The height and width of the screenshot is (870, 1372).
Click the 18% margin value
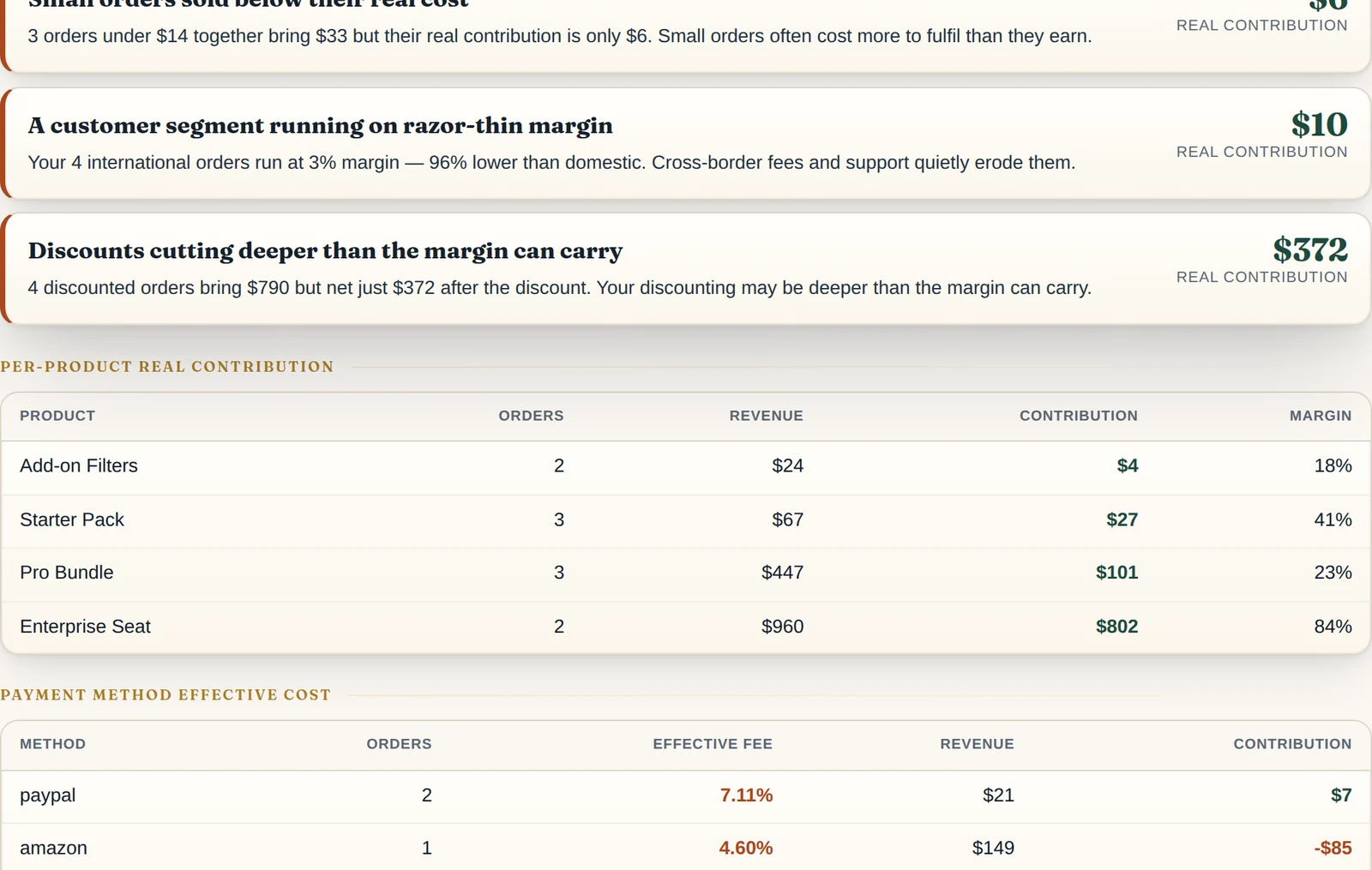tap(1333, 466)
